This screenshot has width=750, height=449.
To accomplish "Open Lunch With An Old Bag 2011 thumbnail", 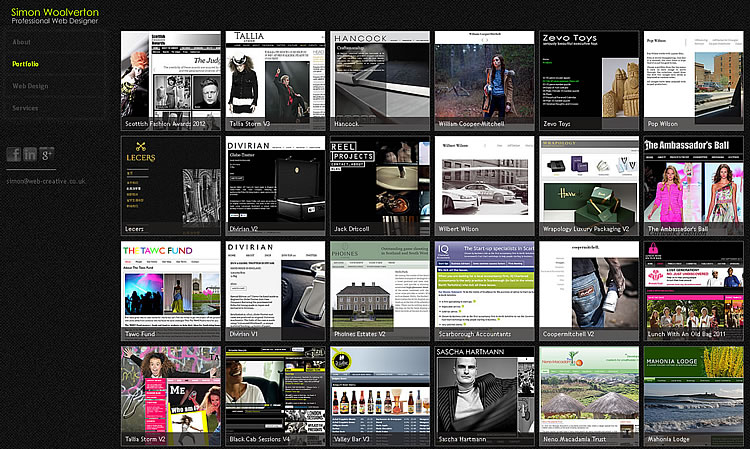I will click(x=694, y=291).
